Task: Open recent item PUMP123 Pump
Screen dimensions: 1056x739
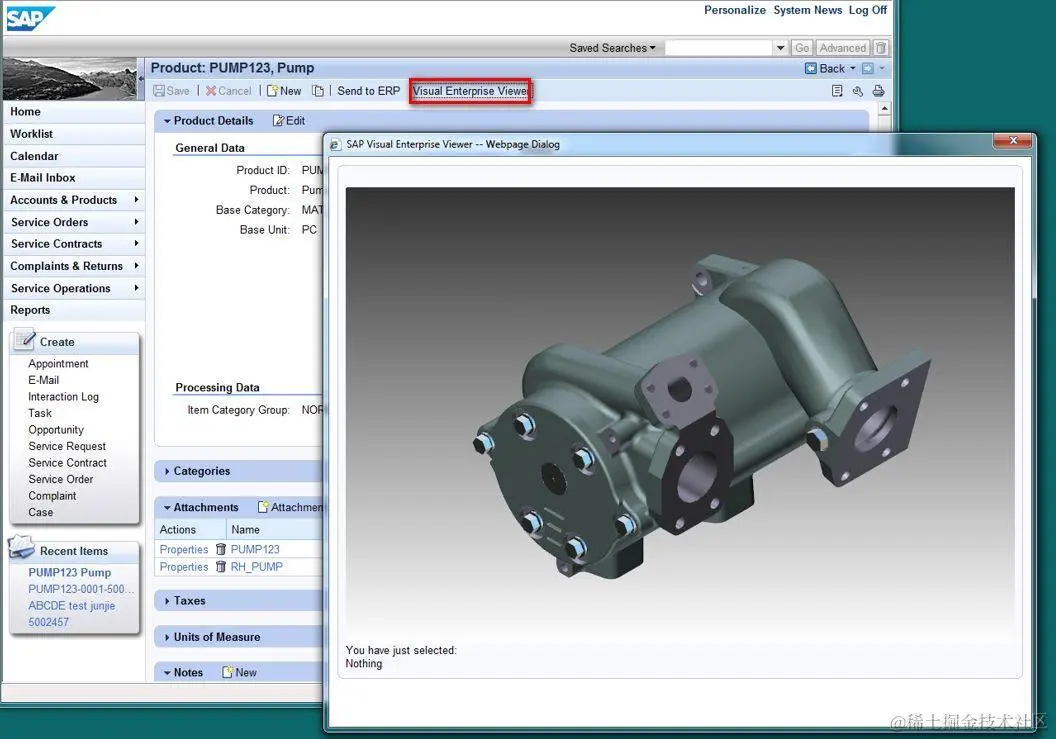Action: pos(69,573)
